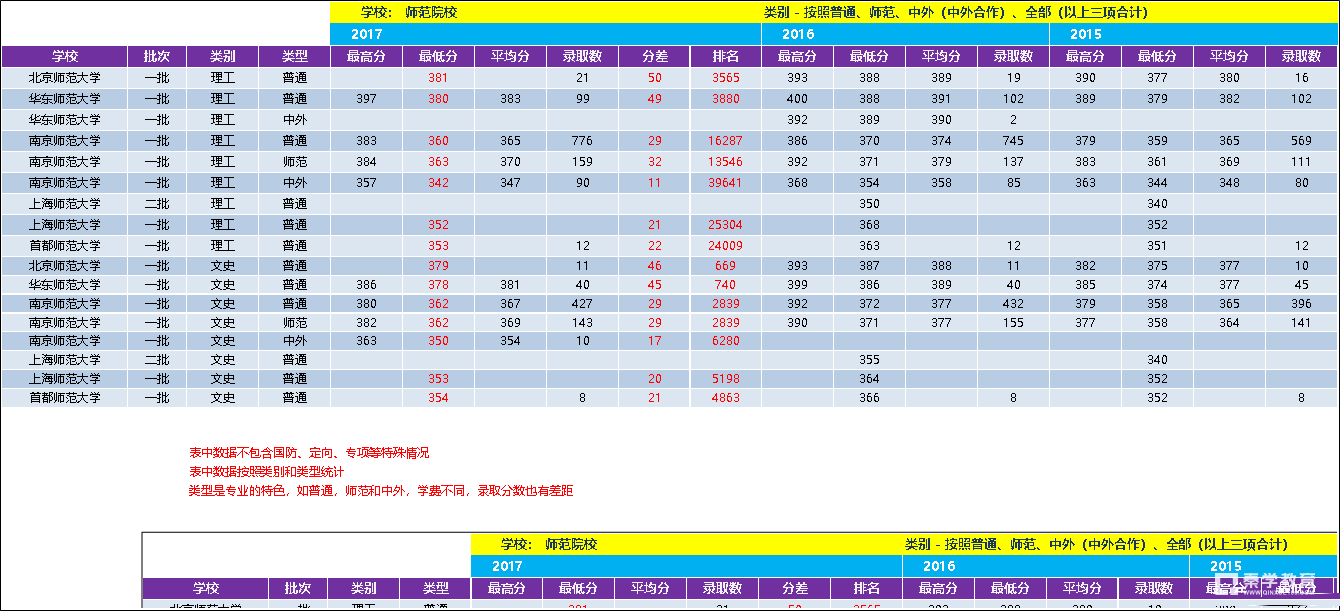Screen dimensions: 1340x611
Task: Select the rank cell showing 3880
Action: 725,99
